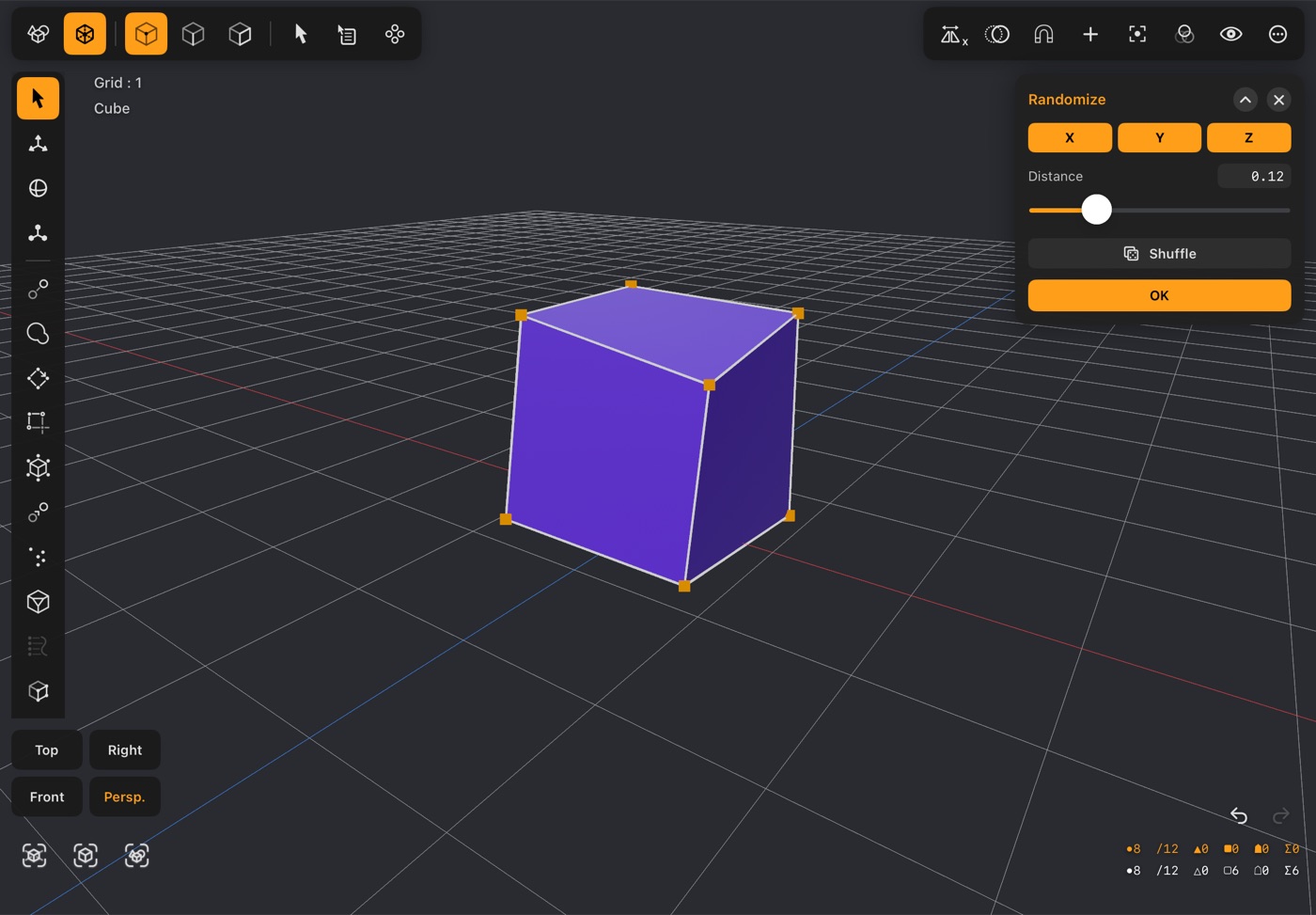The width and height of the screenshot is (1316, 915).
Task: Click the frame-selection focus icon
Action: click(1137, 34)
